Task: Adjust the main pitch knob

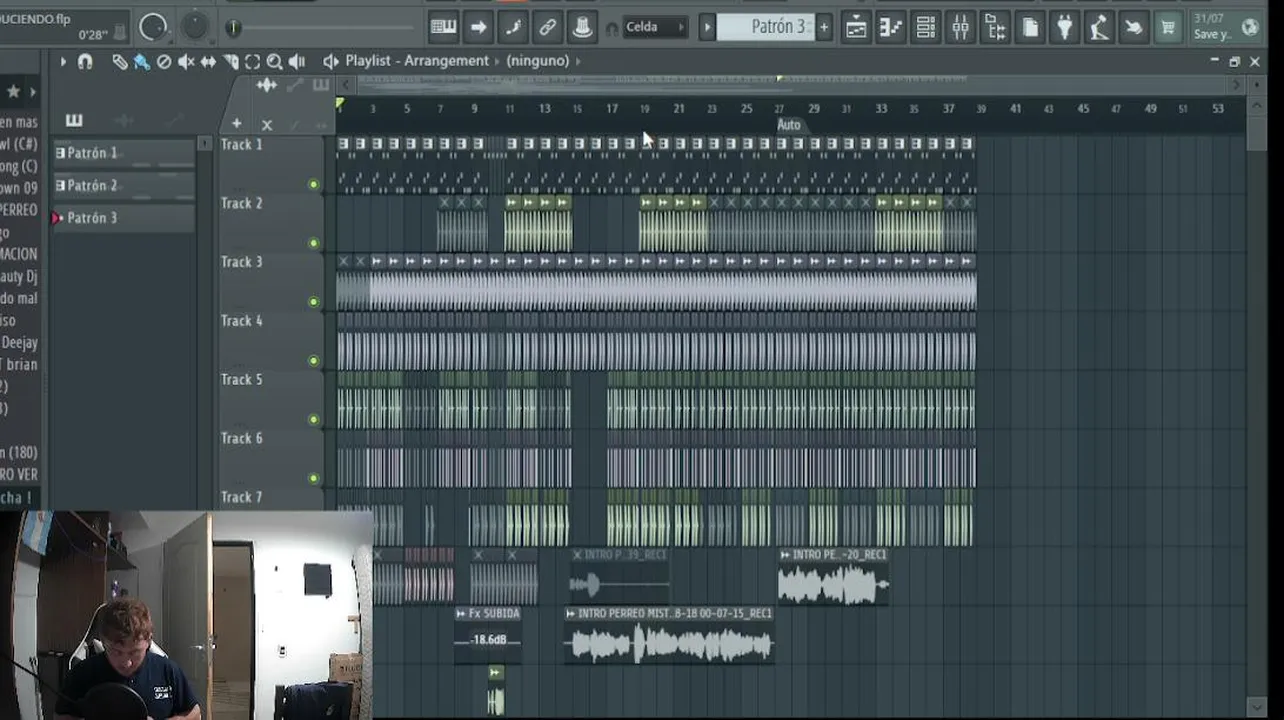Action: click(x=195, y=26)
